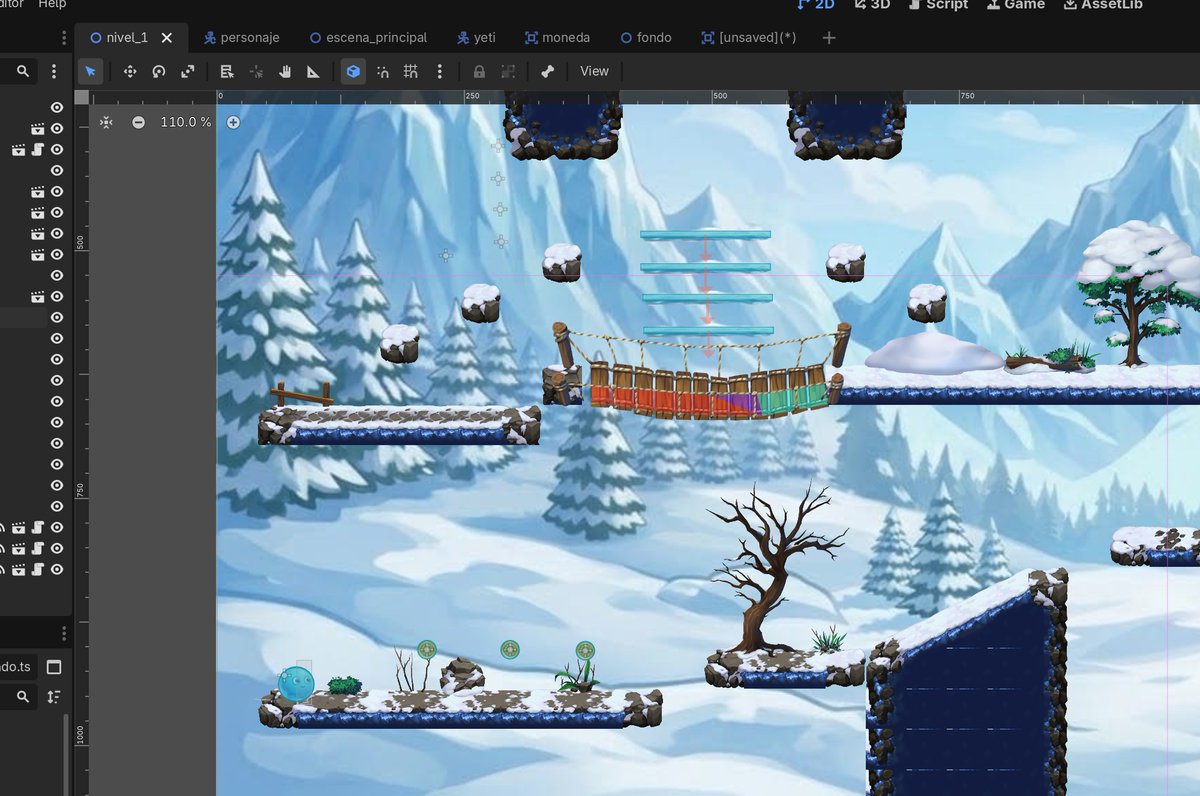Switch to the Move Mode tool
The width and height of the screenshot is (1200, 796).
pyautogui.click(x=130, y=71)
